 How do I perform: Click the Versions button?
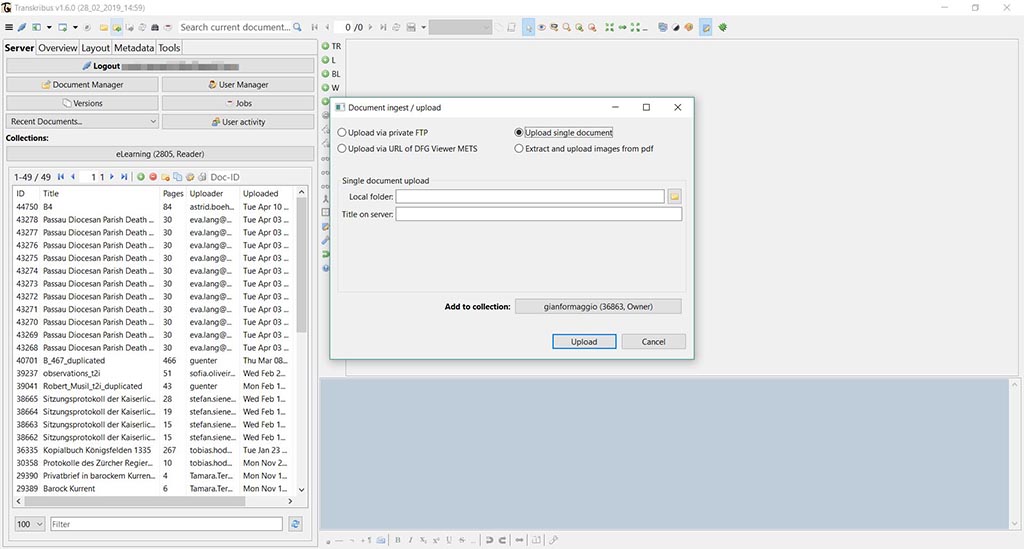(82, 103)
